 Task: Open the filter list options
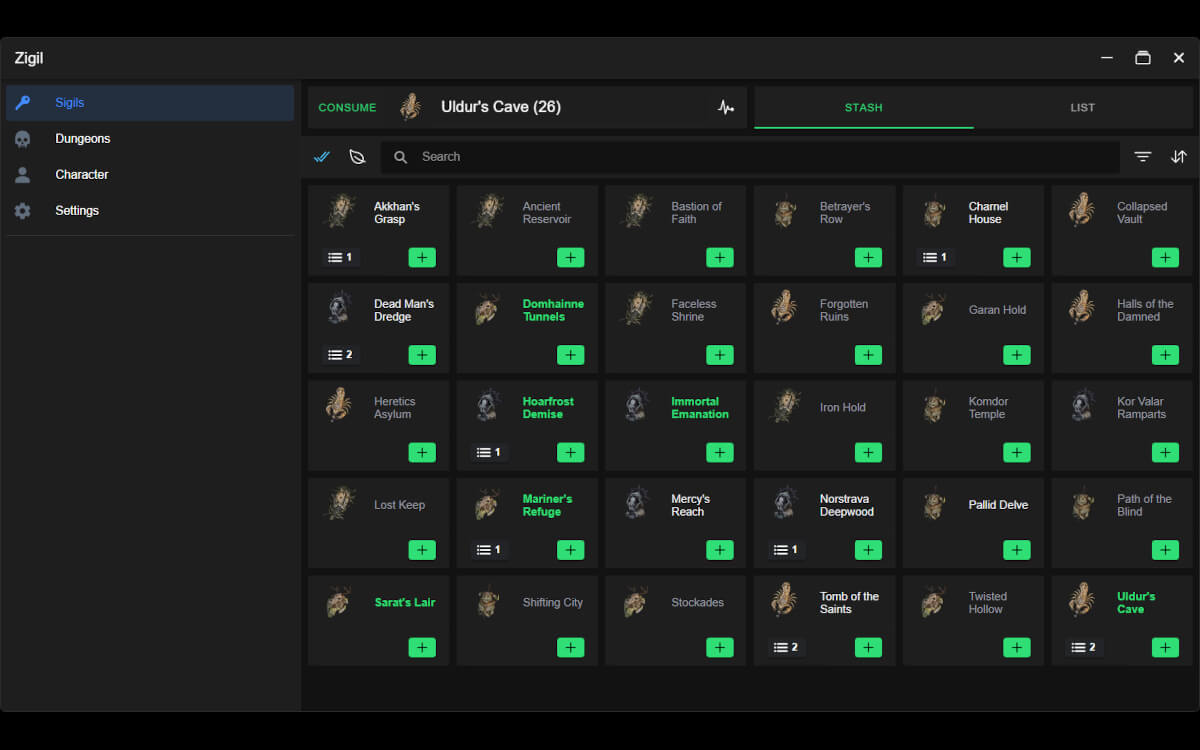tap(1143, 157)
